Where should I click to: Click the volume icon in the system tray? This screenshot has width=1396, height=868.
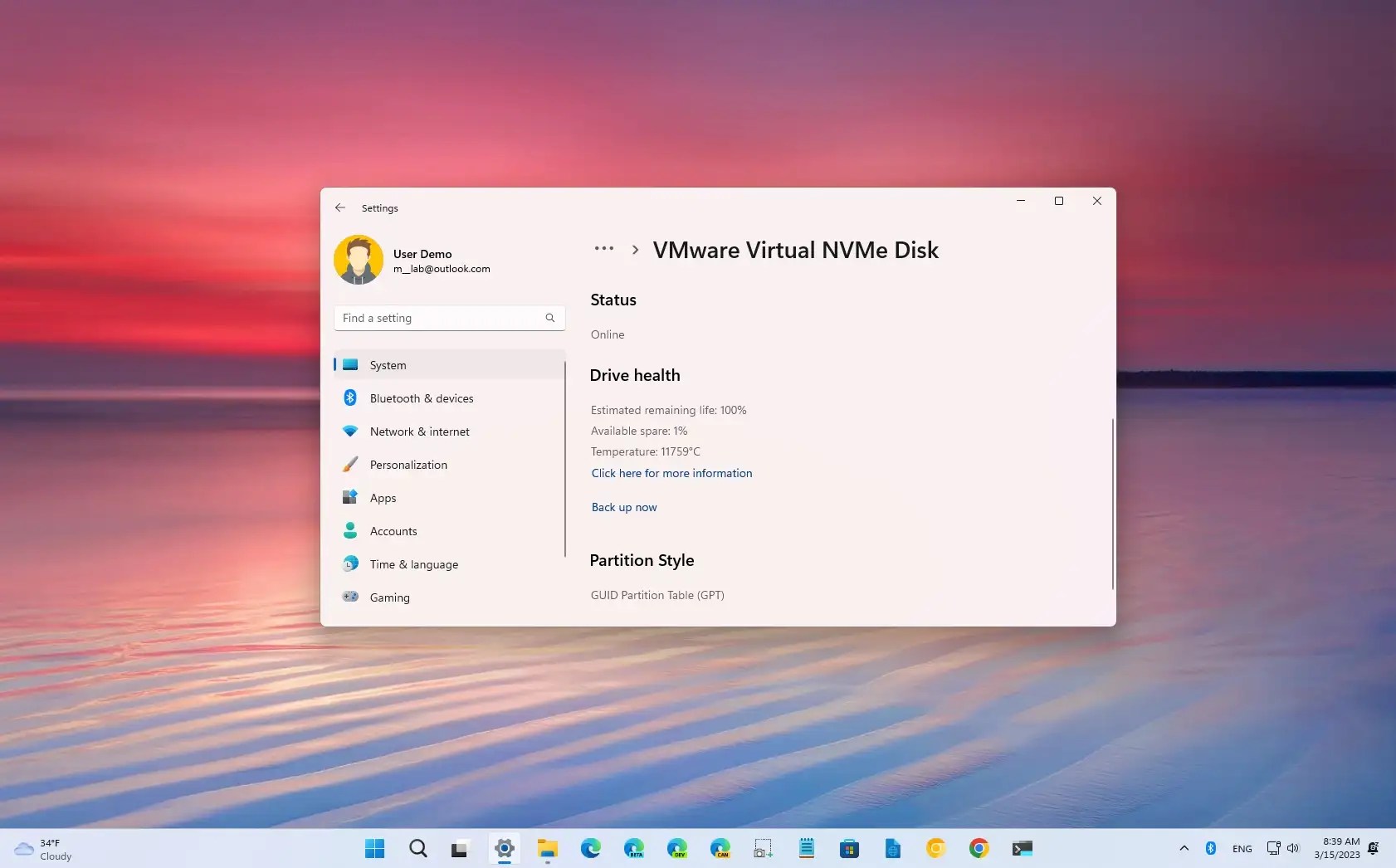[1292, 848]
